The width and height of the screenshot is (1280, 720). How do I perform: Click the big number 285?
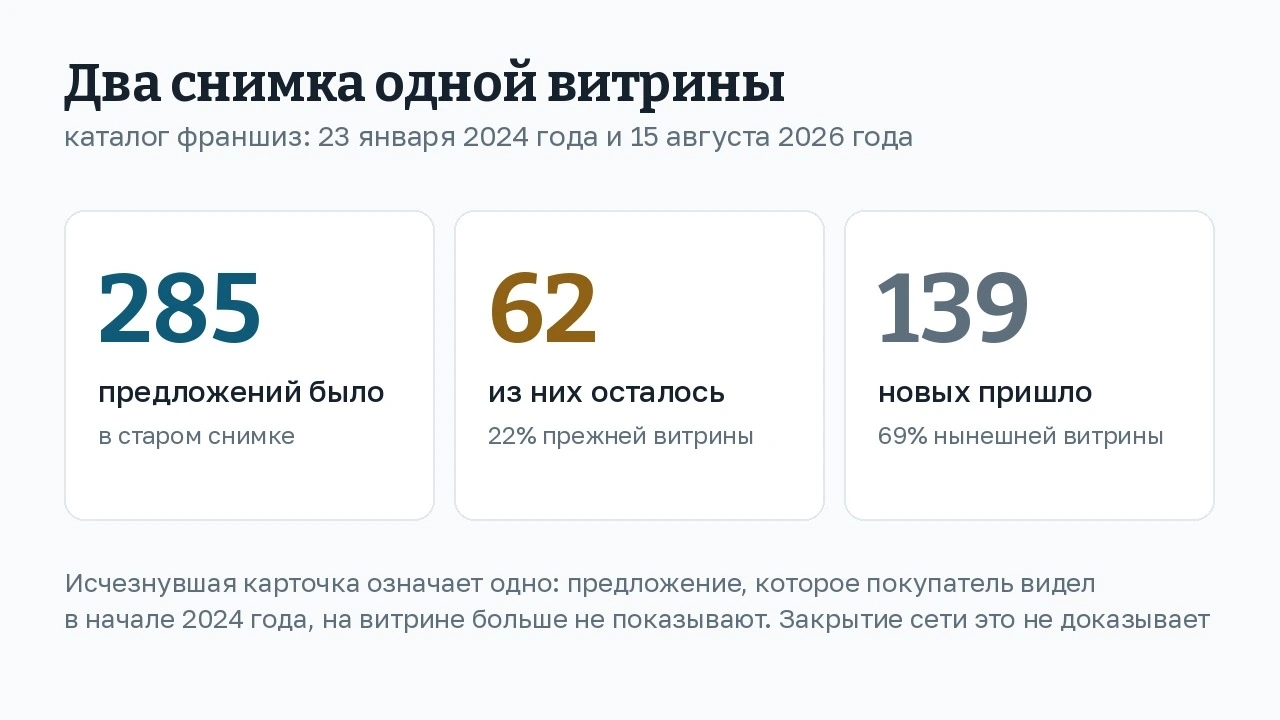coord(180,309)
